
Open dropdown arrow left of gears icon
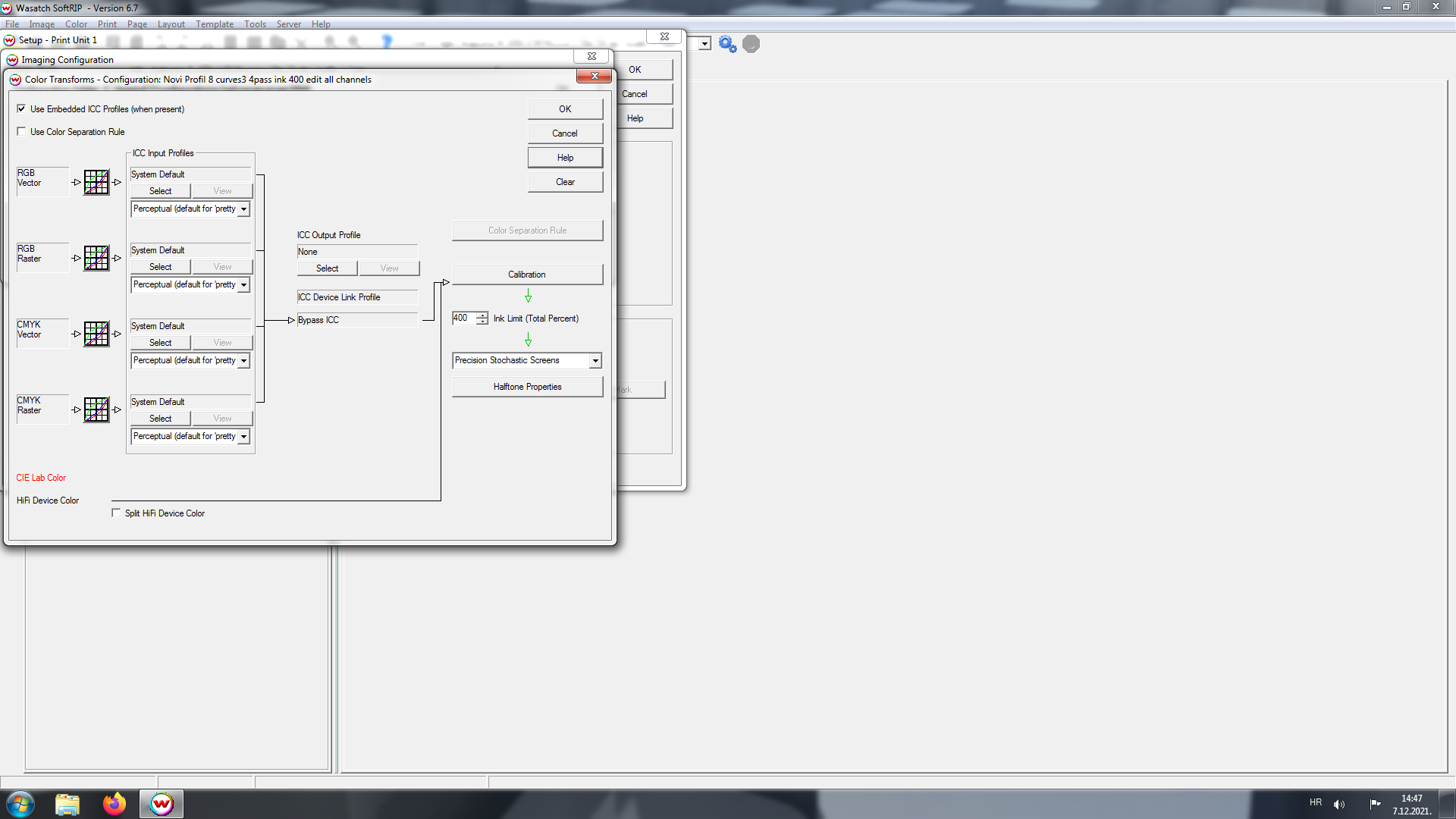[704, 44]
